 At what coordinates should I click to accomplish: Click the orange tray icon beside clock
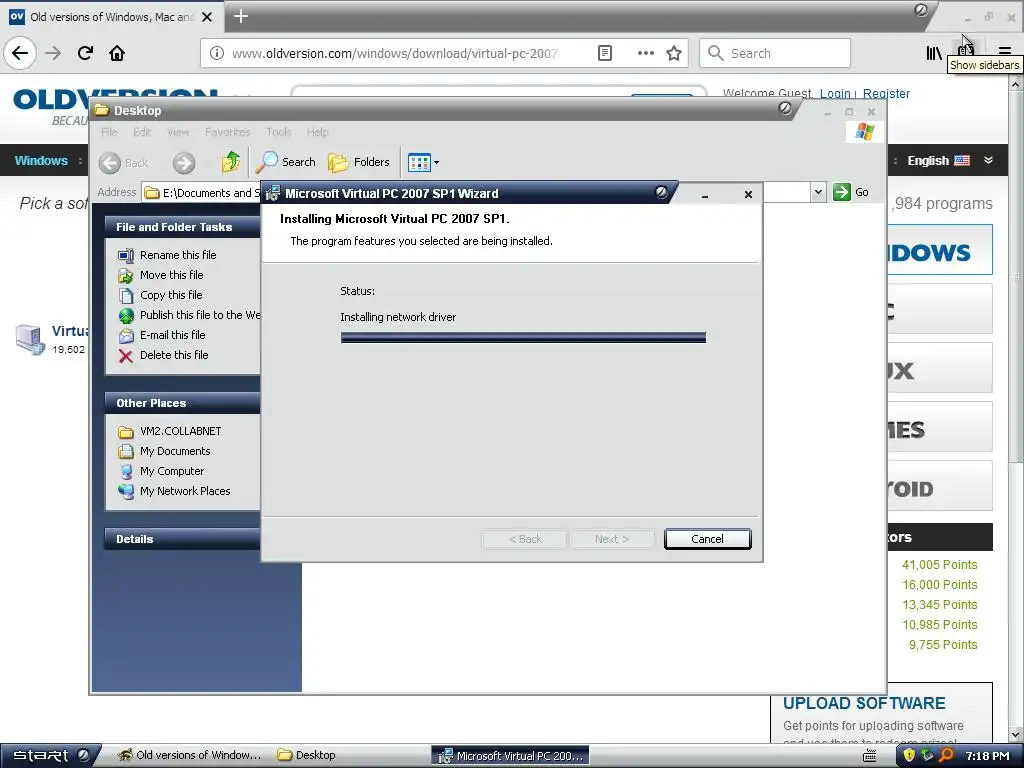click(946, 756)
